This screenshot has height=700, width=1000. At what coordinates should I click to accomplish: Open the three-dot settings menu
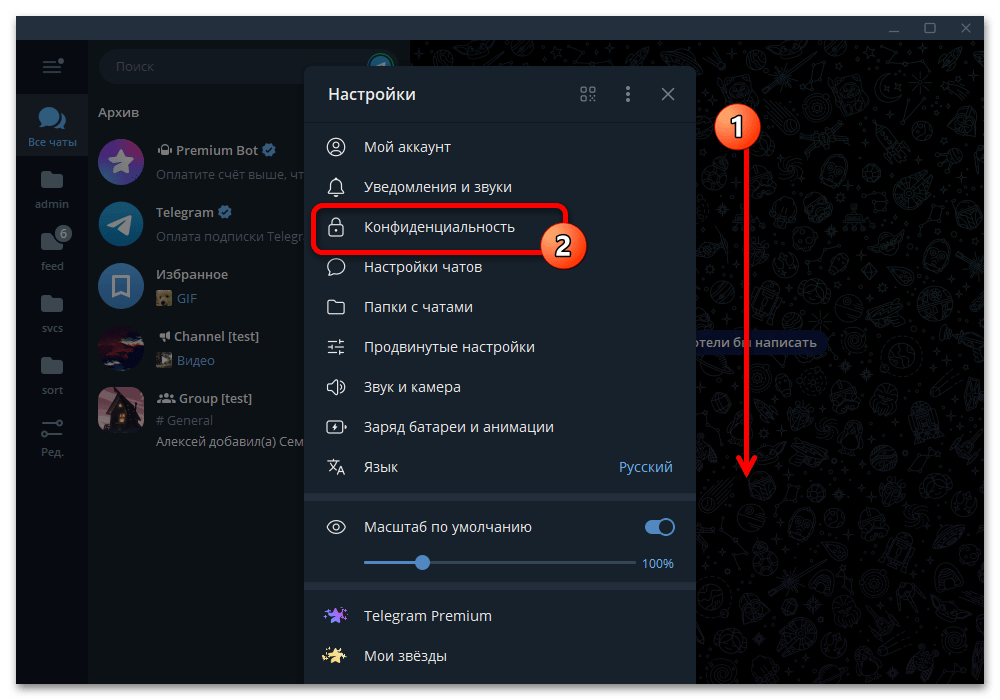tap(628, 94)
